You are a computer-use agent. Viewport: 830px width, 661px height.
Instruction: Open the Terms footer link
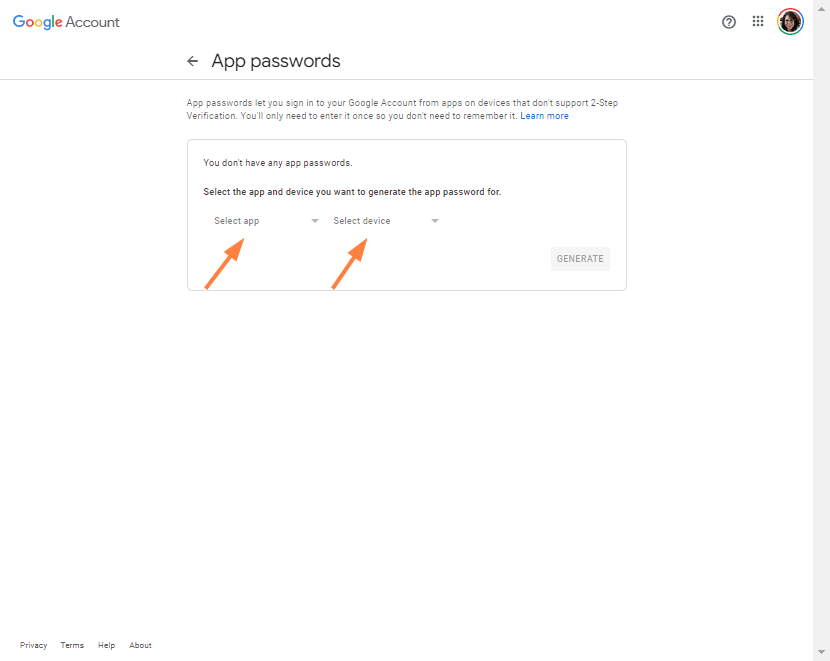(72, 645)
